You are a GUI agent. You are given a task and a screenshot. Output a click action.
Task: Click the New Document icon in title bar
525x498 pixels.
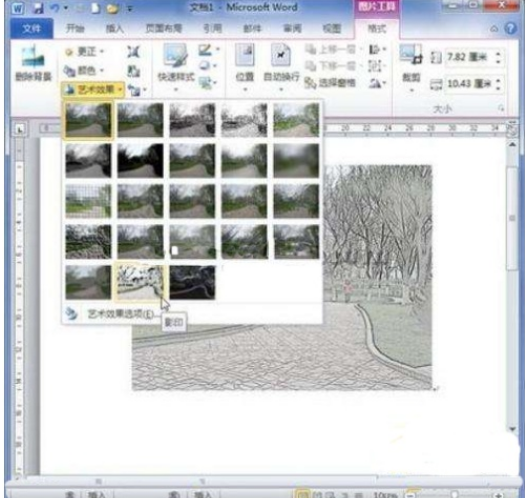click(95, 8)
